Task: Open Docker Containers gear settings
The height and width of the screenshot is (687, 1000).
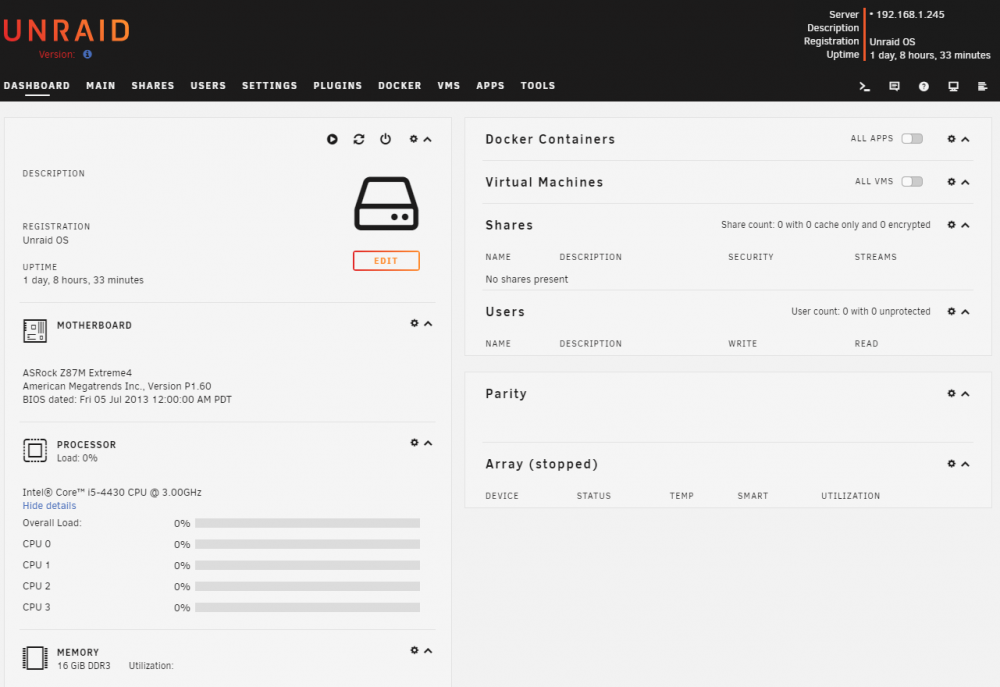Action: 951,138
